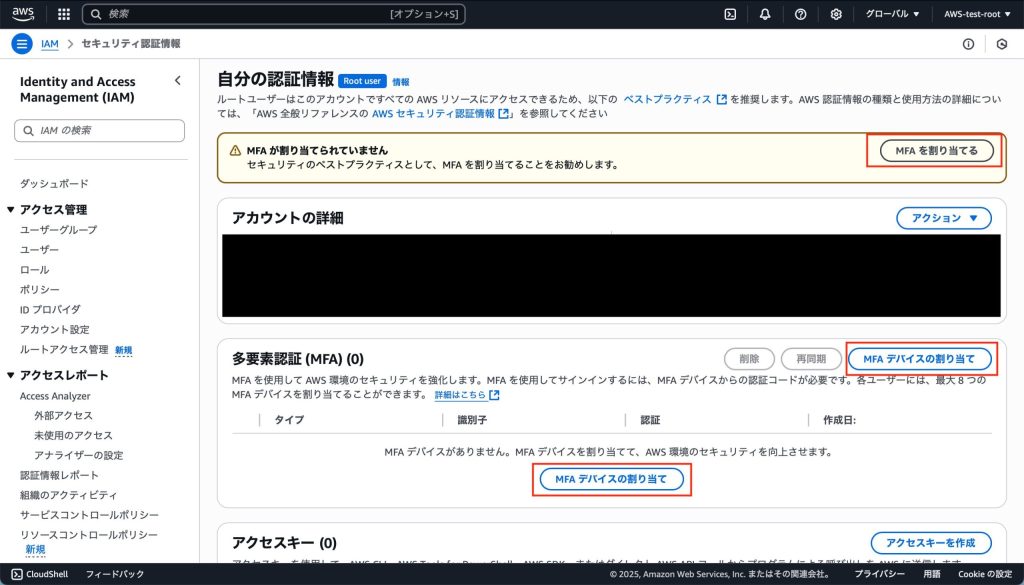The height and width of the screenshot is (585, 1024).
Task: Click the セキュリティ認証情報 breadcrumb text
Action: pos(131,44)
